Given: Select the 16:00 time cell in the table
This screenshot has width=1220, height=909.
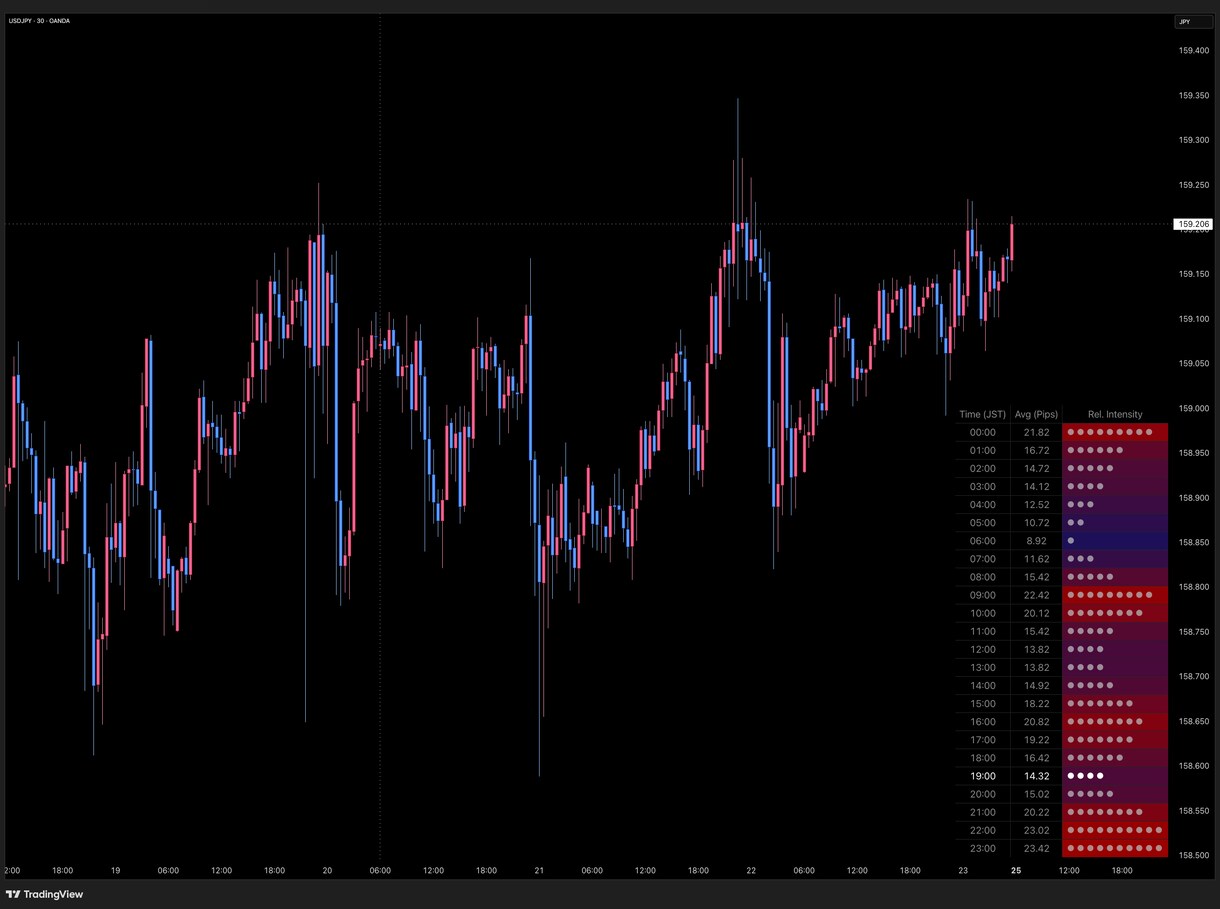Looking at the screenshot, I should coord(983,722).
